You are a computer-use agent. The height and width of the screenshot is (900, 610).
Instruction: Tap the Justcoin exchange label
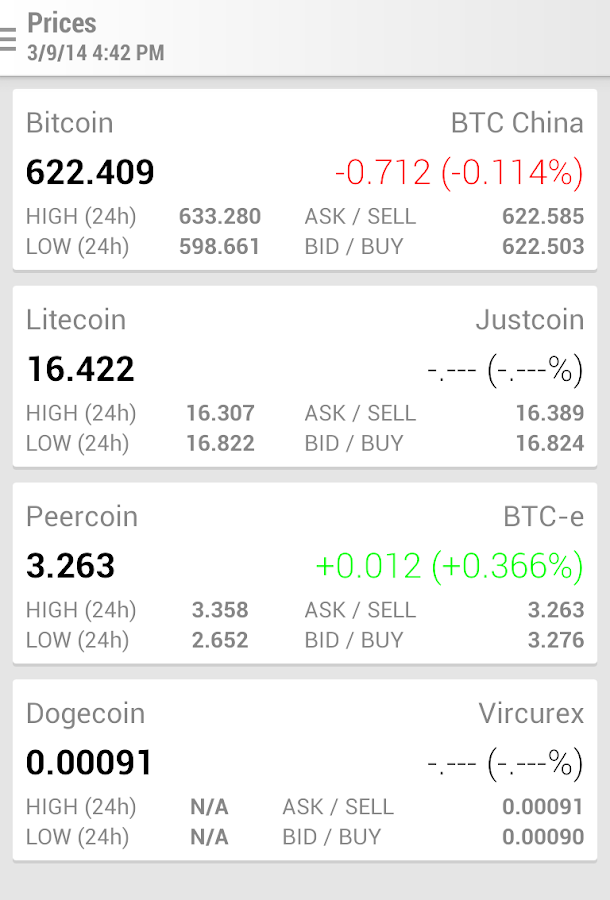[x=529, y=320]
